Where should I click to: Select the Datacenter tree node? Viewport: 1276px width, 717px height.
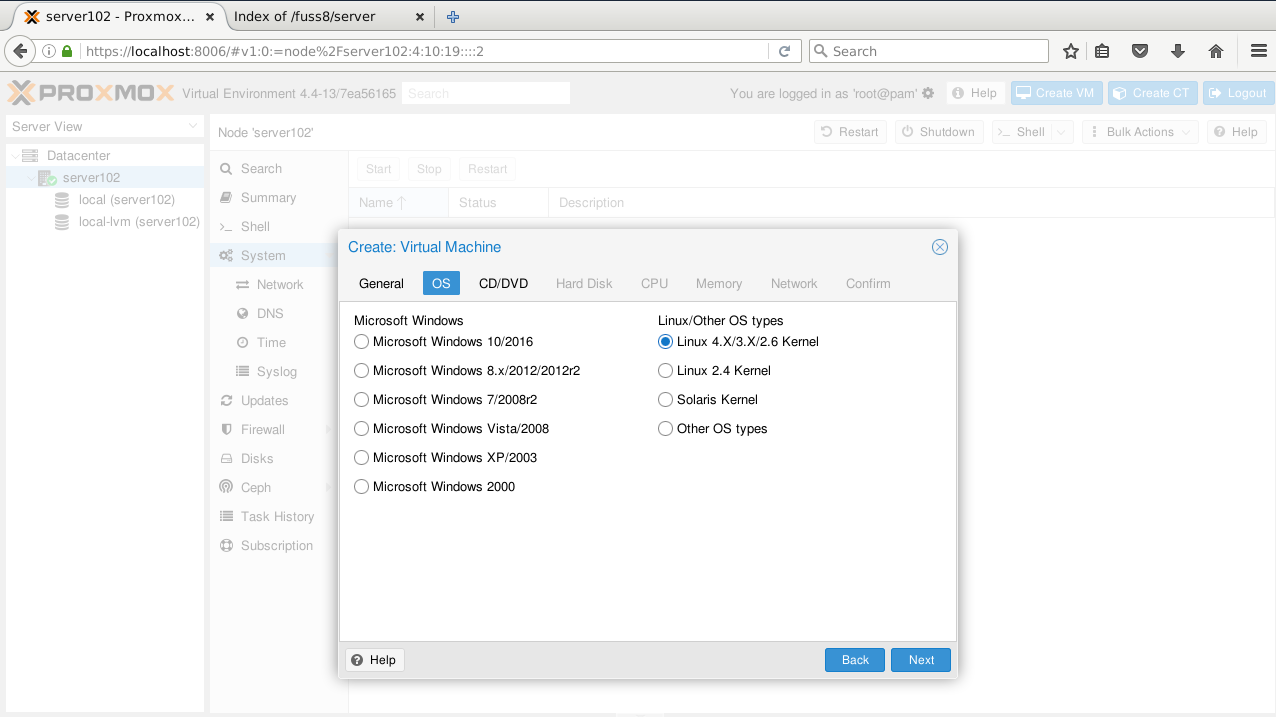pos(78,156)
